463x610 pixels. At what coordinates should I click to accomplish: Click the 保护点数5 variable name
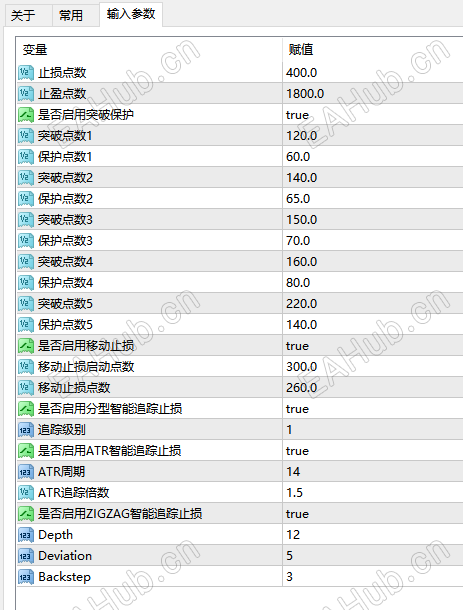click(65, 325)
